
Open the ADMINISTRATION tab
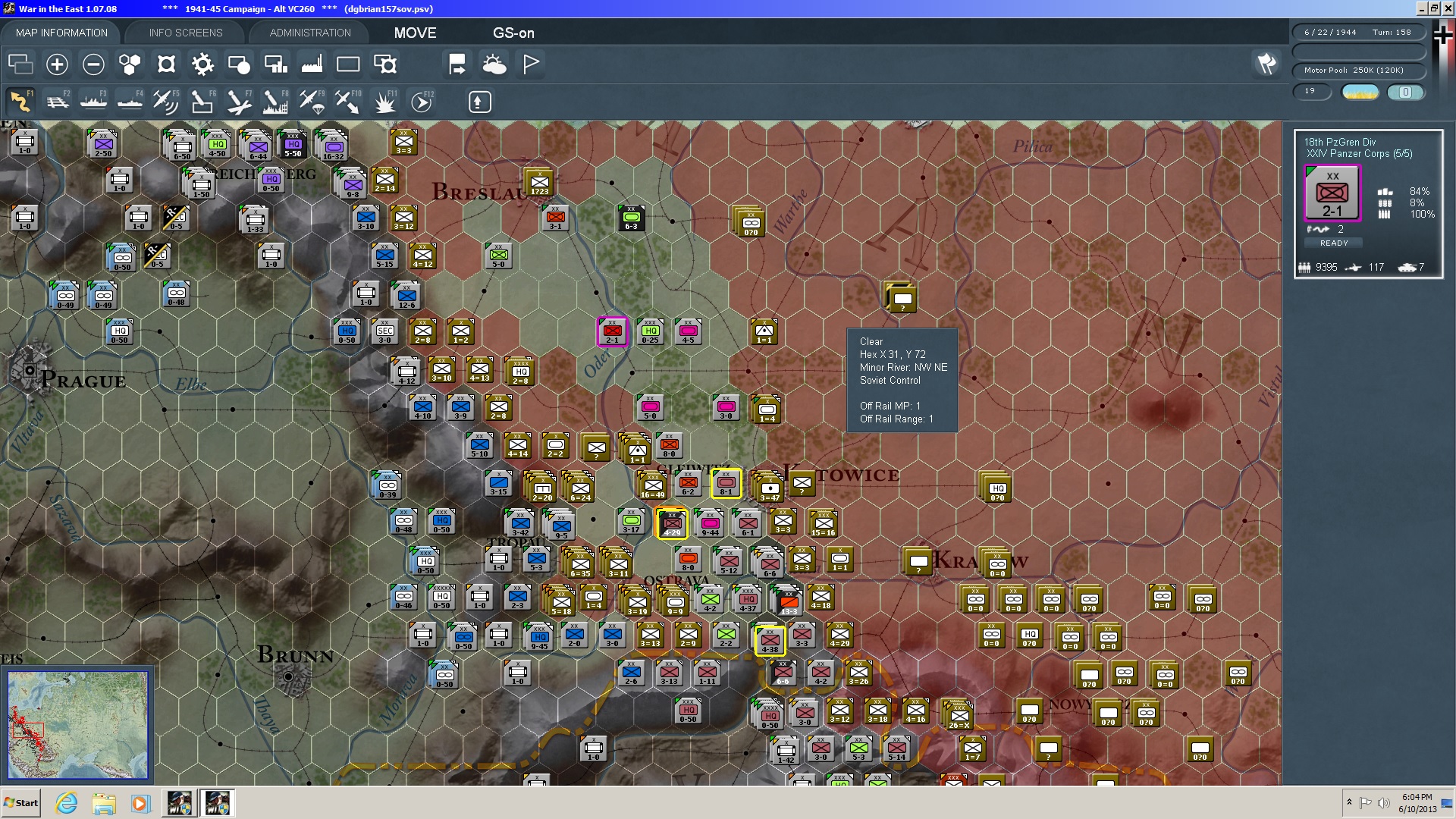[x=310, y=33]
